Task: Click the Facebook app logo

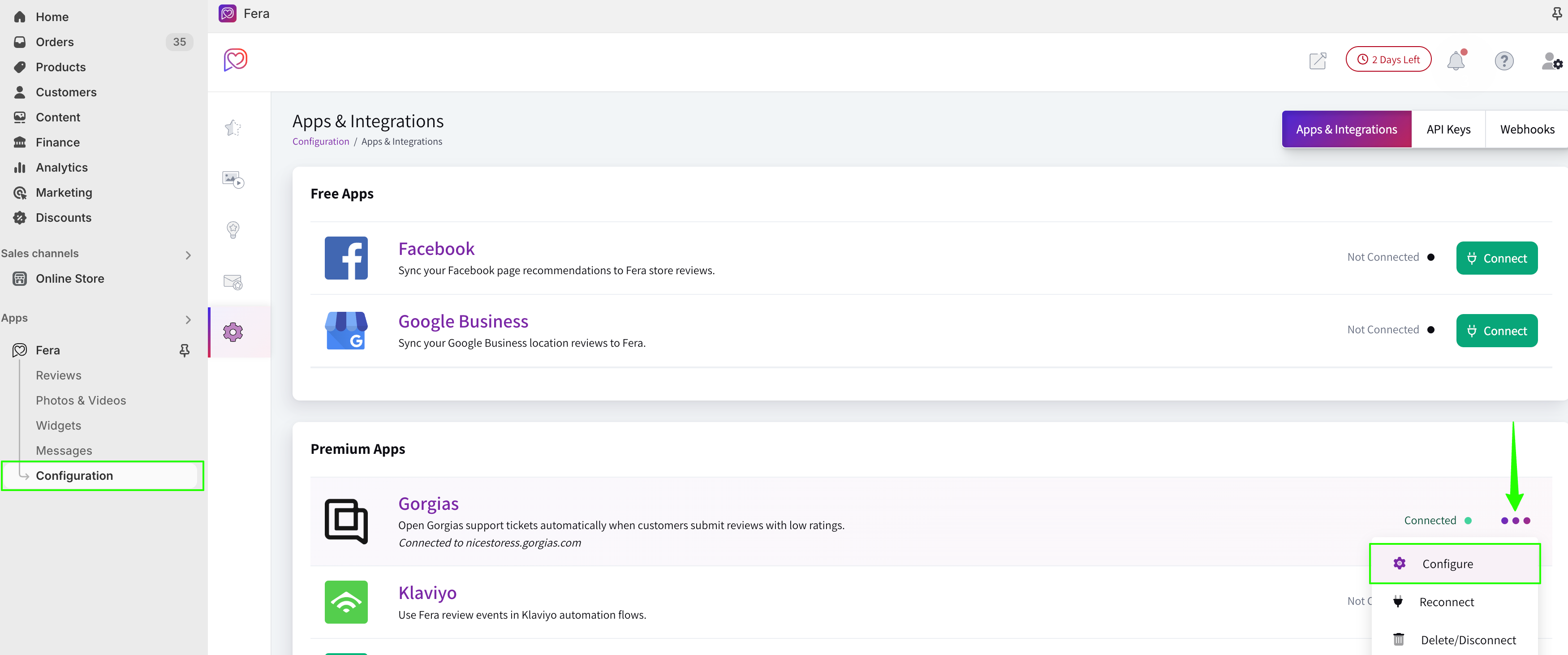Action: click(346, 258)
